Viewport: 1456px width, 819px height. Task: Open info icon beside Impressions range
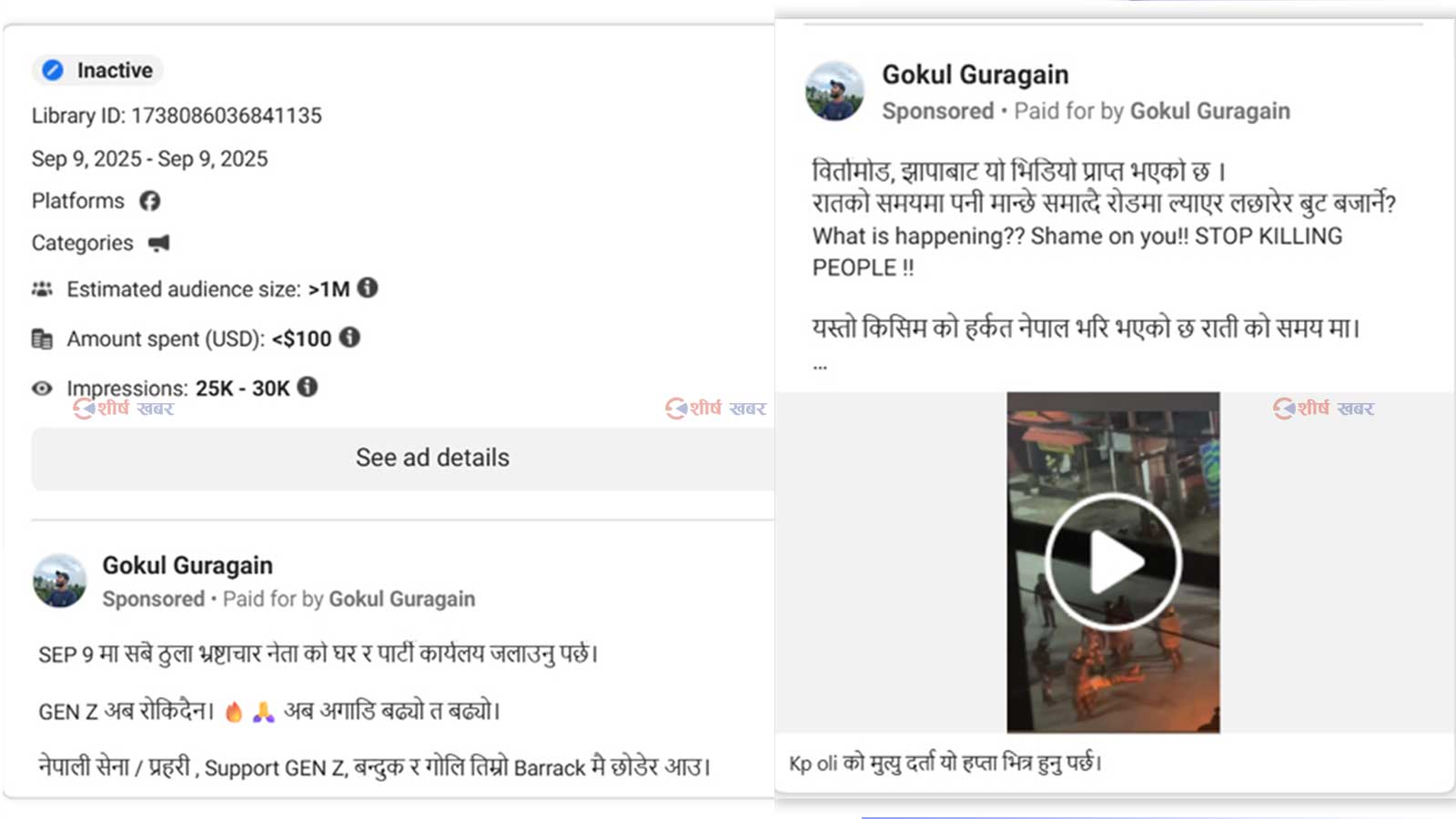tap(308, 387)
